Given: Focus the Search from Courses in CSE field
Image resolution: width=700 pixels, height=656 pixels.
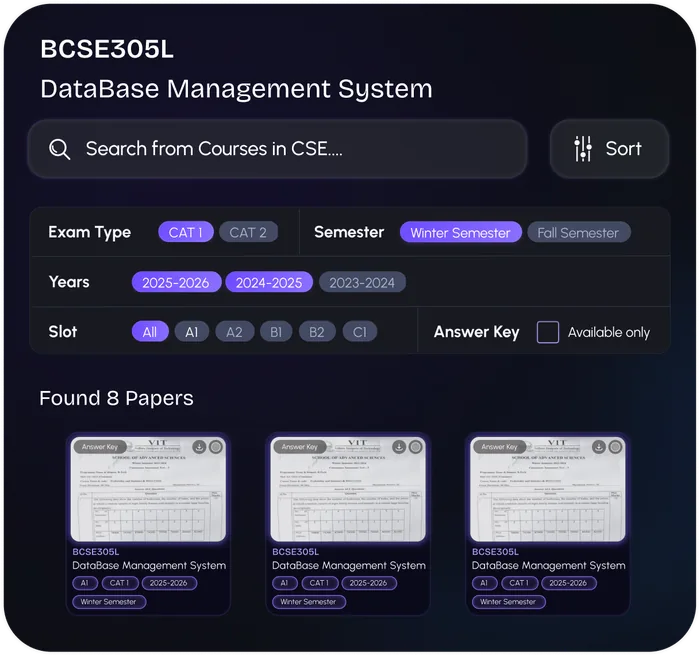Looking at the screenshot, I should (x=277, y=149).
